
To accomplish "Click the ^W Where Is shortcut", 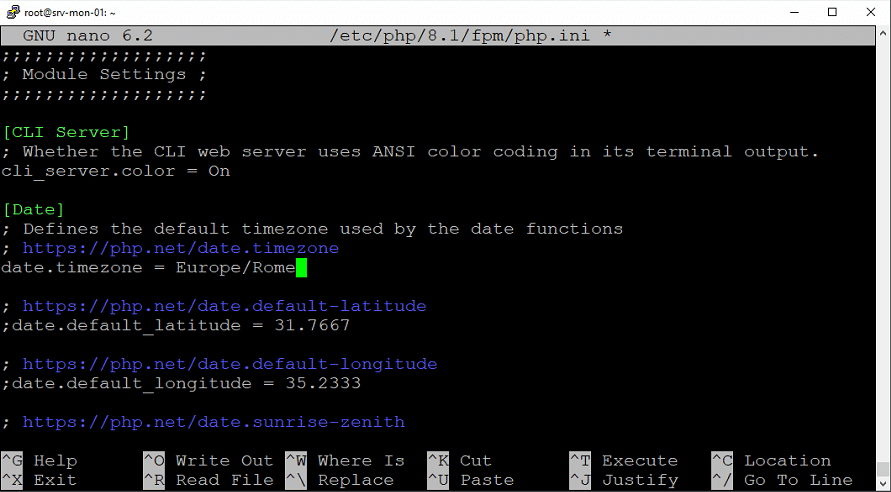I will (345, 461).
